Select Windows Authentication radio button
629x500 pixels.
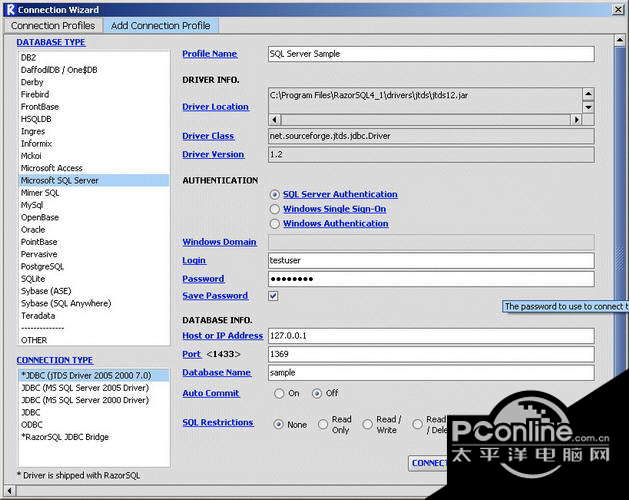[274, 224]
